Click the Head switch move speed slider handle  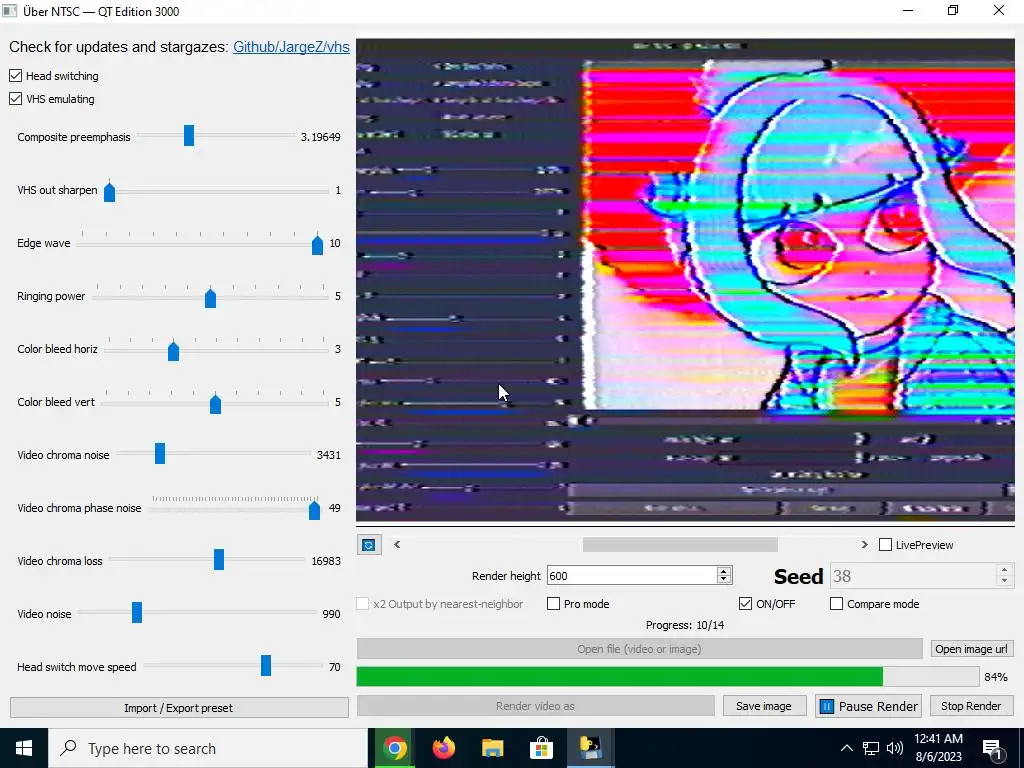tap(266, 665)
